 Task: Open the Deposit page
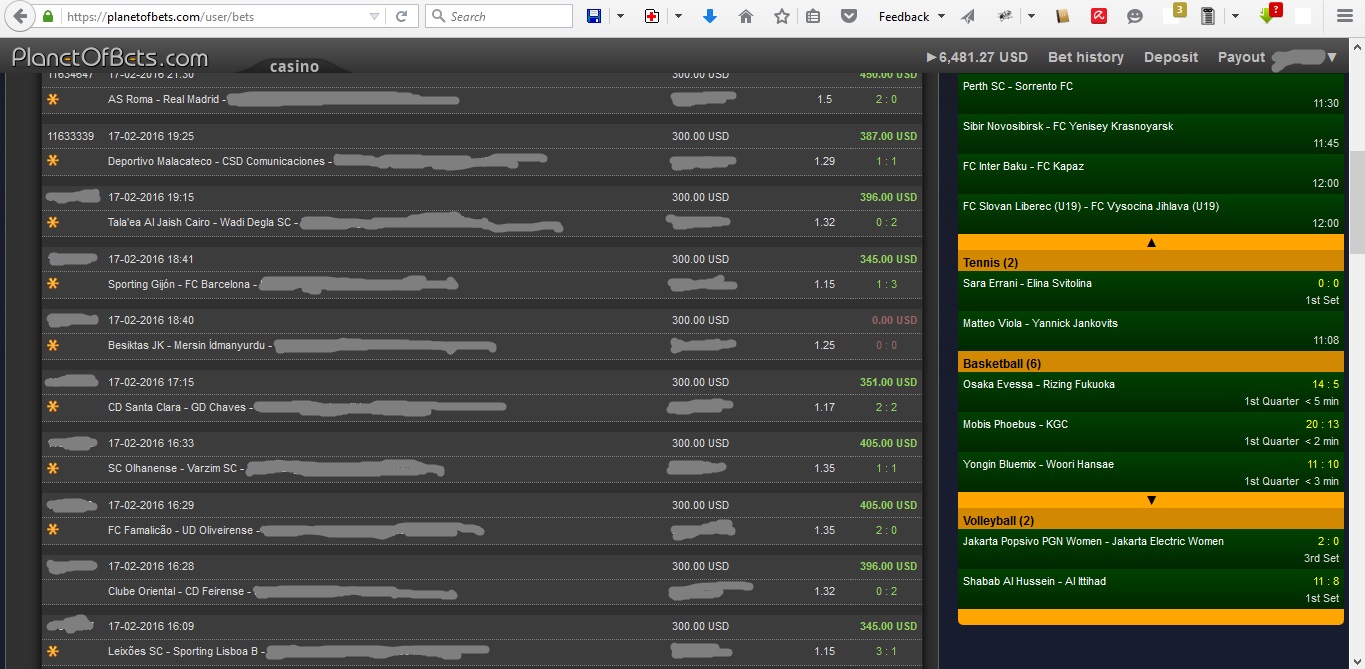(x=1171, y=57)
